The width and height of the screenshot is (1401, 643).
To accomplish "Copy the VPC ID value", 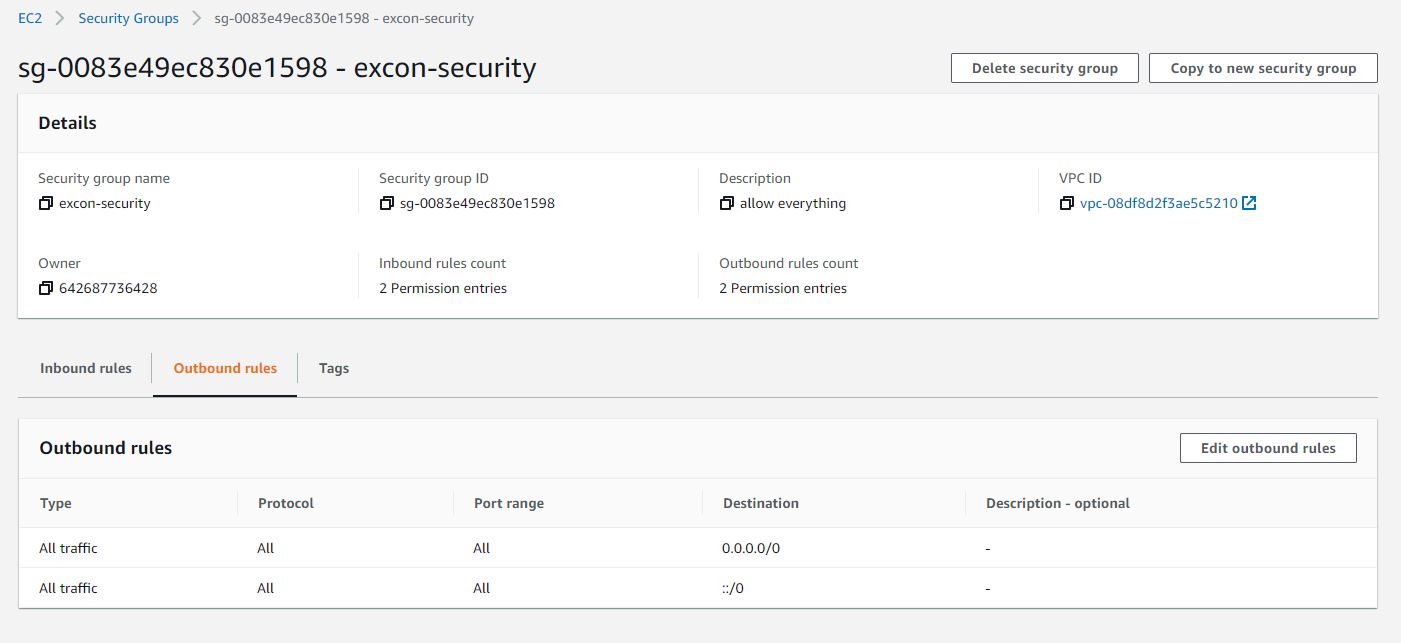I will (1067, 204).
